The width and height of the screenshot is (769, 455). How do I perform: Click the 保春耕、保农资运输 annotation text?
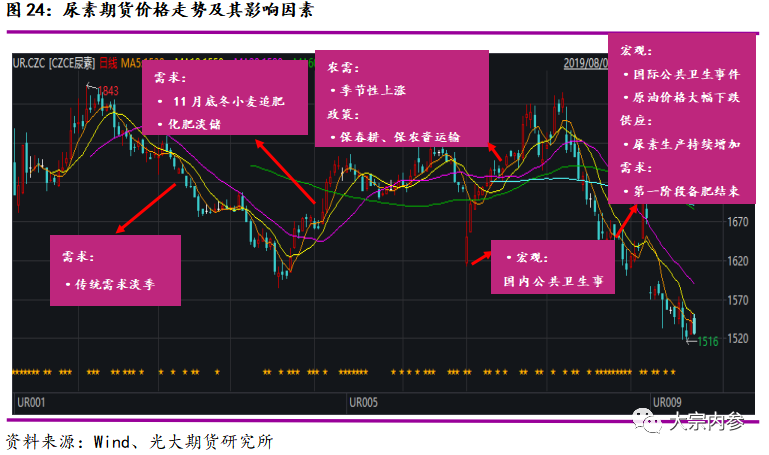400,137
